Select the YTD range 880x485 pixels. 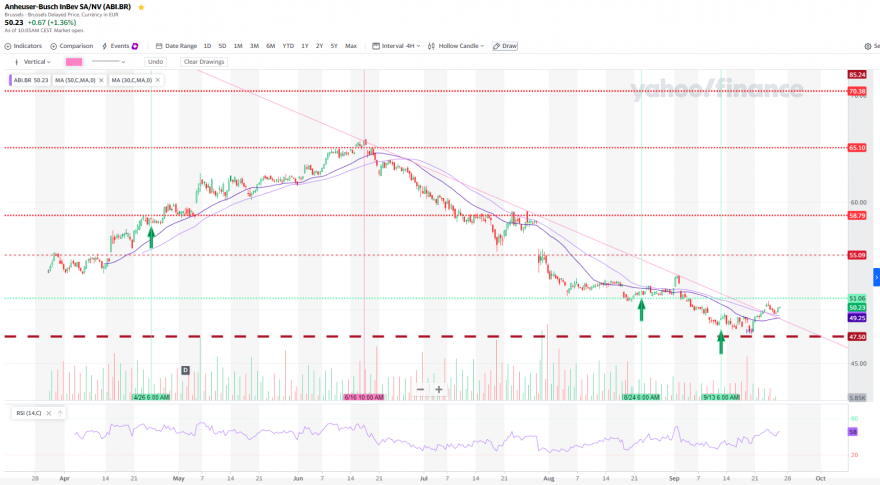pyautogui.click(x=288, y=46)
